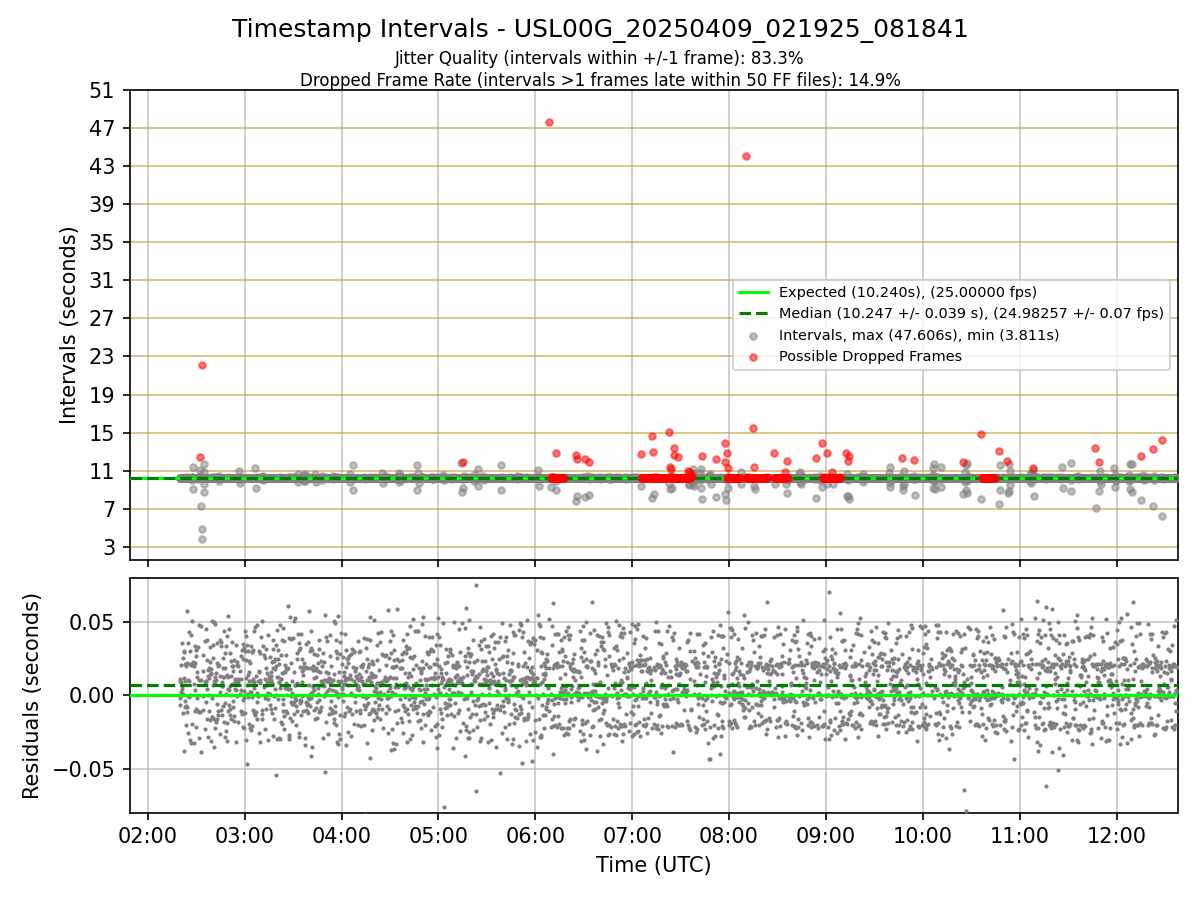The height and width of the screenshot is (900, 1200).
Task: Click the 'Residuals (seconds)' y-axis label
Action: tap(32, 696)
